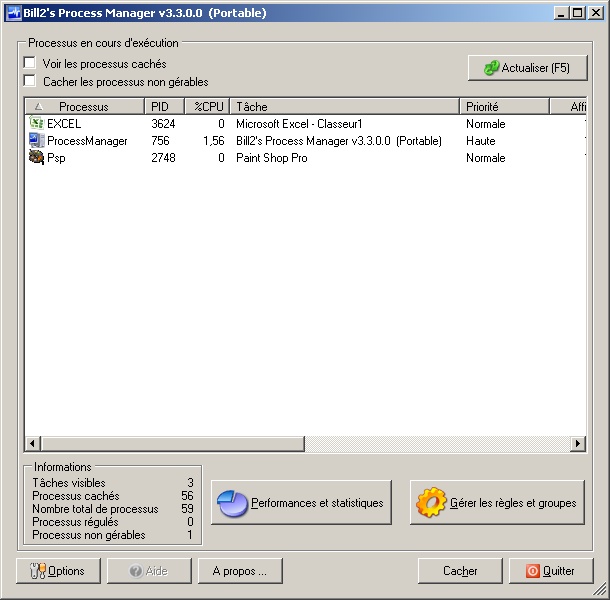Viewport: 610px width, 600px height.
Task: Open Performances et statistiques
Action: [x=301, y=503]
